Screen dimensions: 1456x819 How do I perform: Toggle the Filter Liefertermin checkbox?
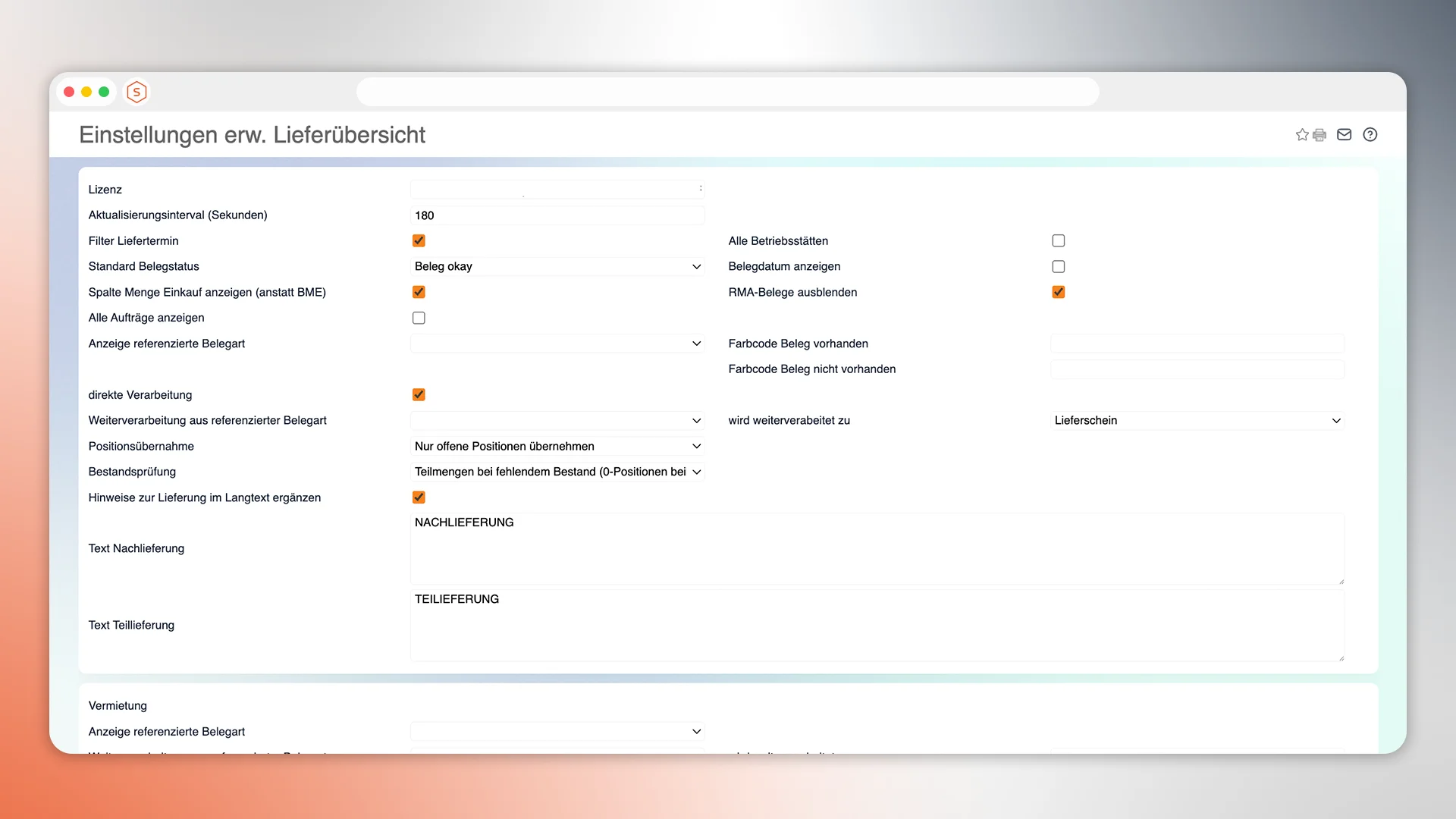[419, 240]
